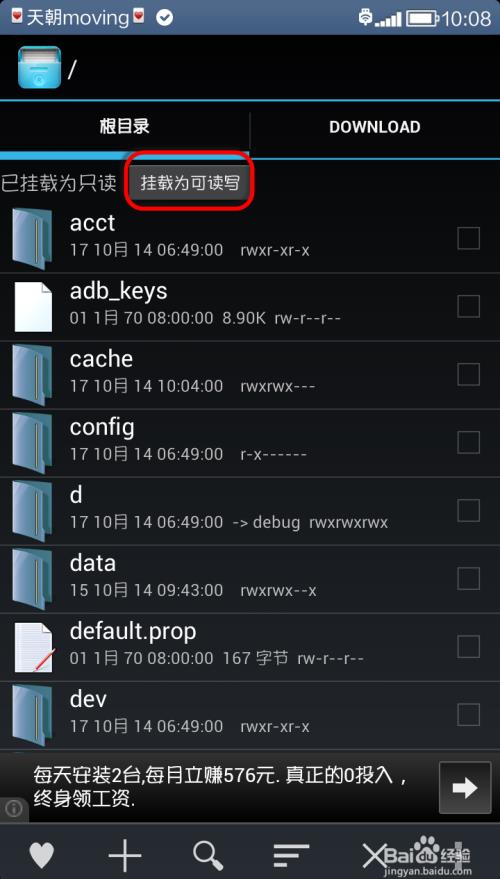Open the default.prop file icon

coord(33,647)
